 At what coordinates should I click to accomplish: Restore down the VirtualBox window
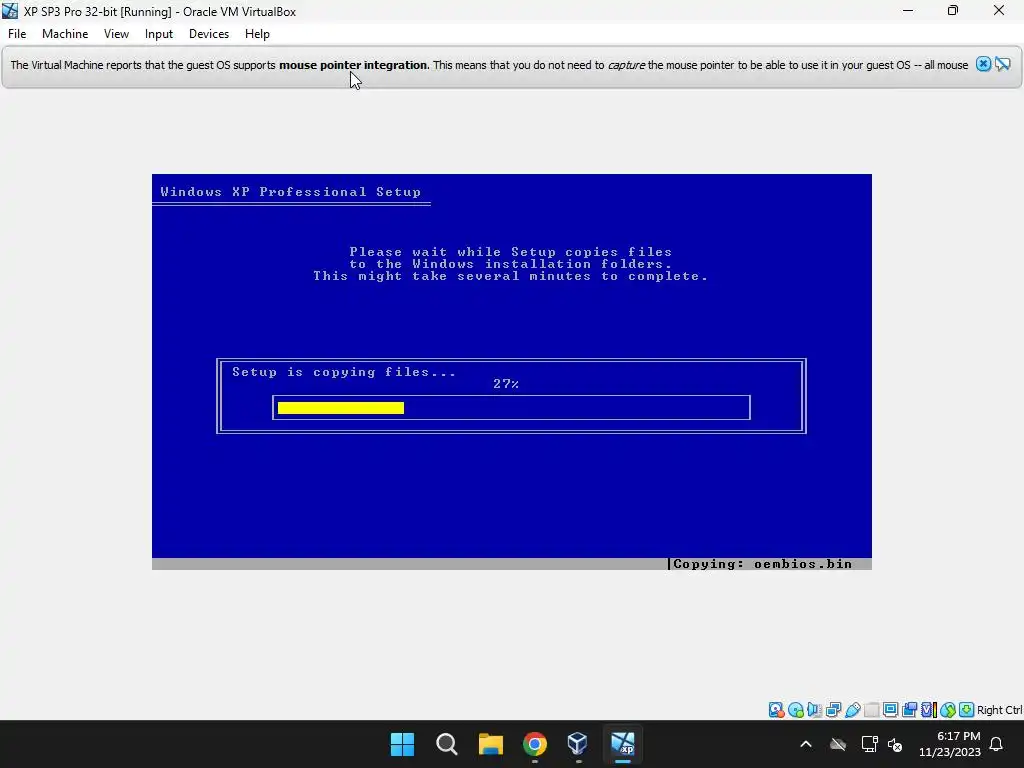pos(953,11)
